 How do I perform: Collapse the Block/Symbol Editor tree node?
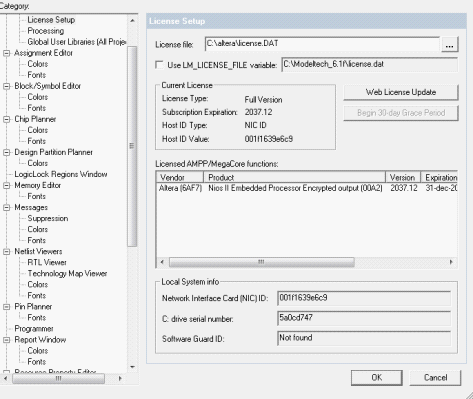6,86
